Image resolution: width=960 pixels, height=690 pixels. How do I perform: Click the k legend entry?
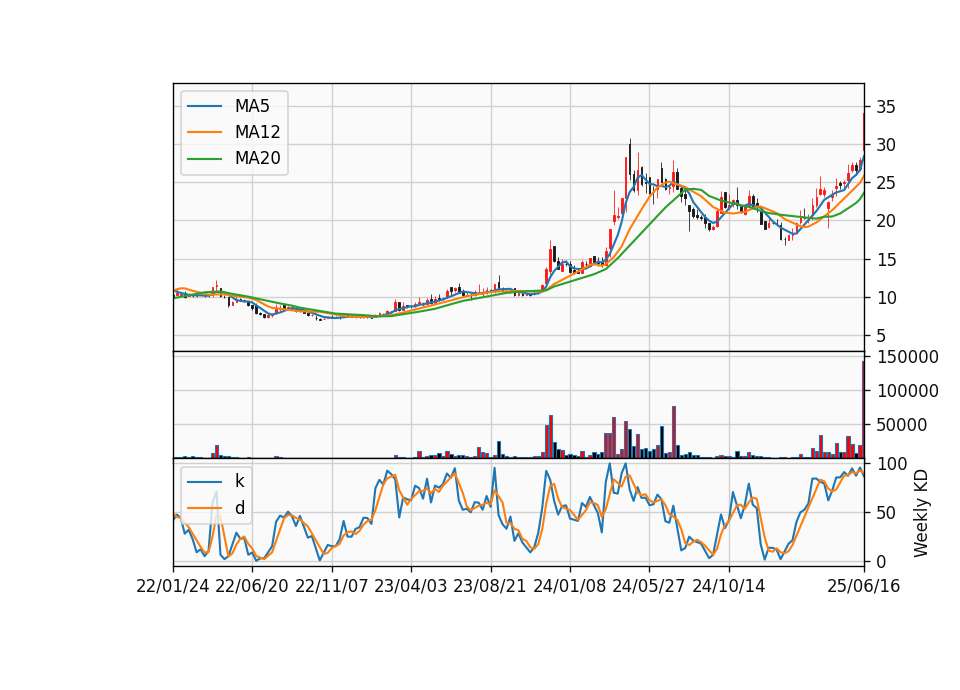216,481
